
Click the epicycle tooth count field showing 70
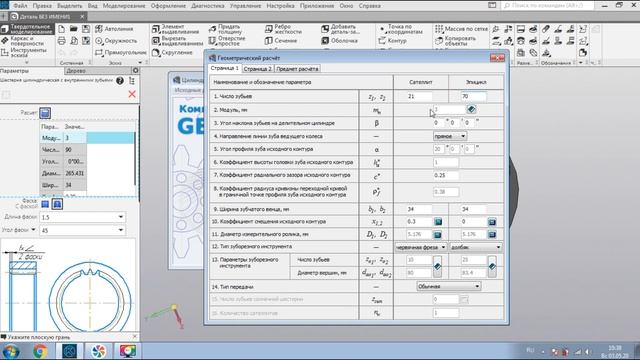click(473, 96)
